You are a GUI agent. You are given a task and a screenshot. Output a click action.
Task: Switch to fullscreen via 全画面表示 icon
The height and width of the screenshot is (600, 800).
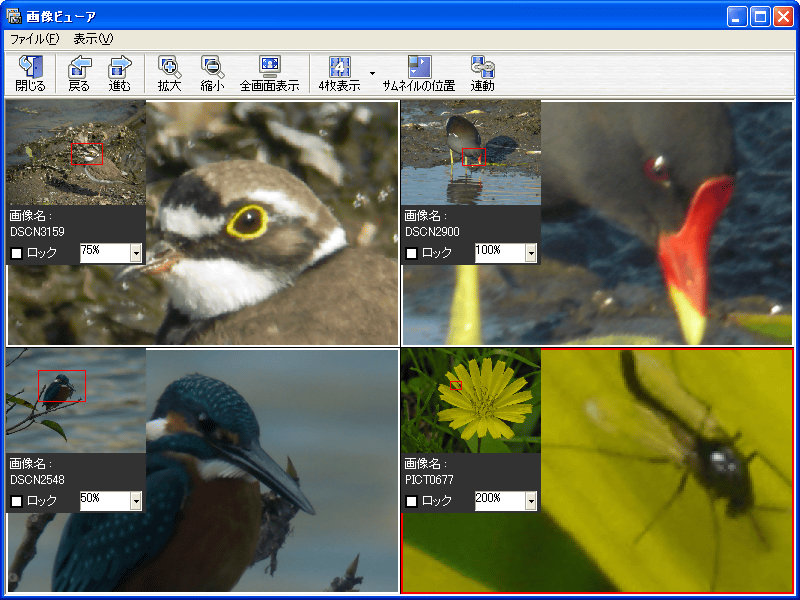coord(269,66)
